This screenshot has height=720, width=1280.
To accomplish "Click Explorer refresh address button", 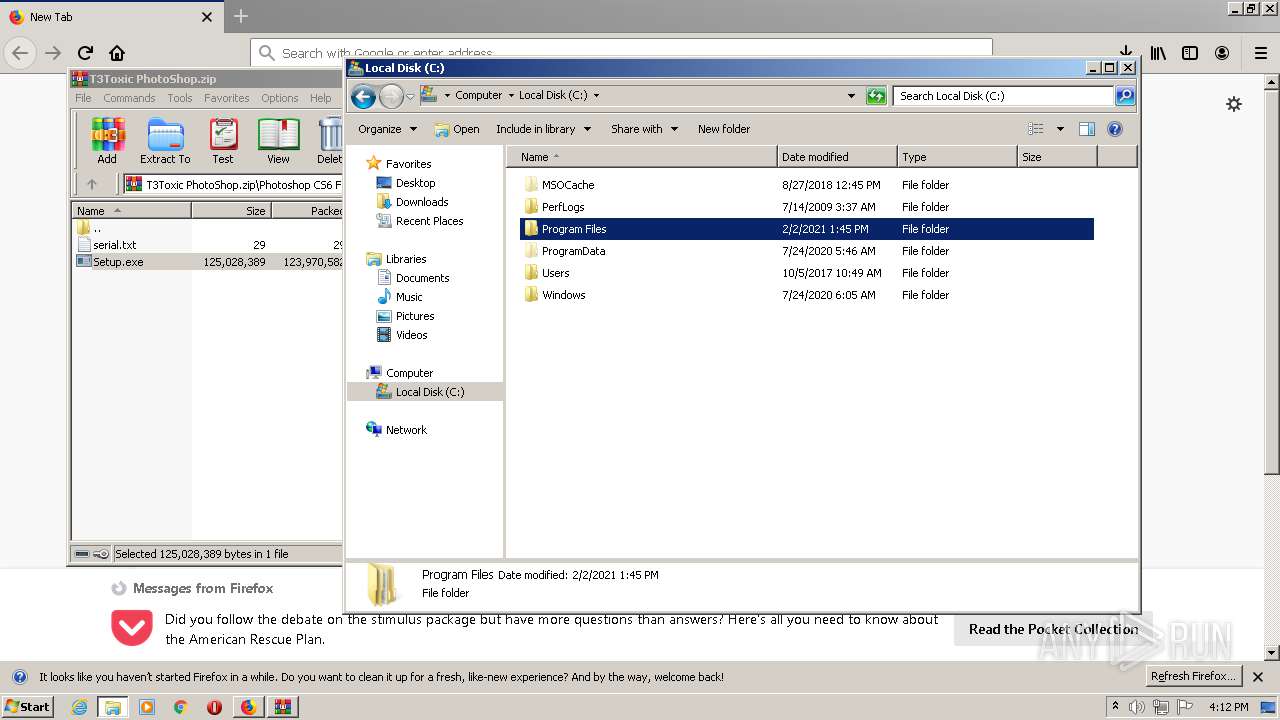I will pos(876,96).
